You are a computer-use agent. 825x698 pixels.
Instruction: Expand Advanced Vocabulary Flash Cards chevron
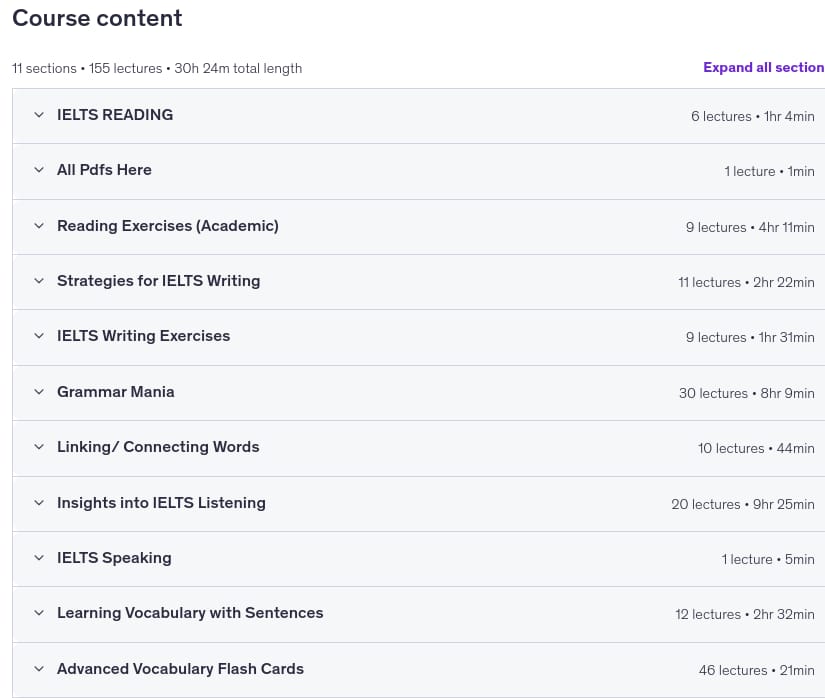39,669
